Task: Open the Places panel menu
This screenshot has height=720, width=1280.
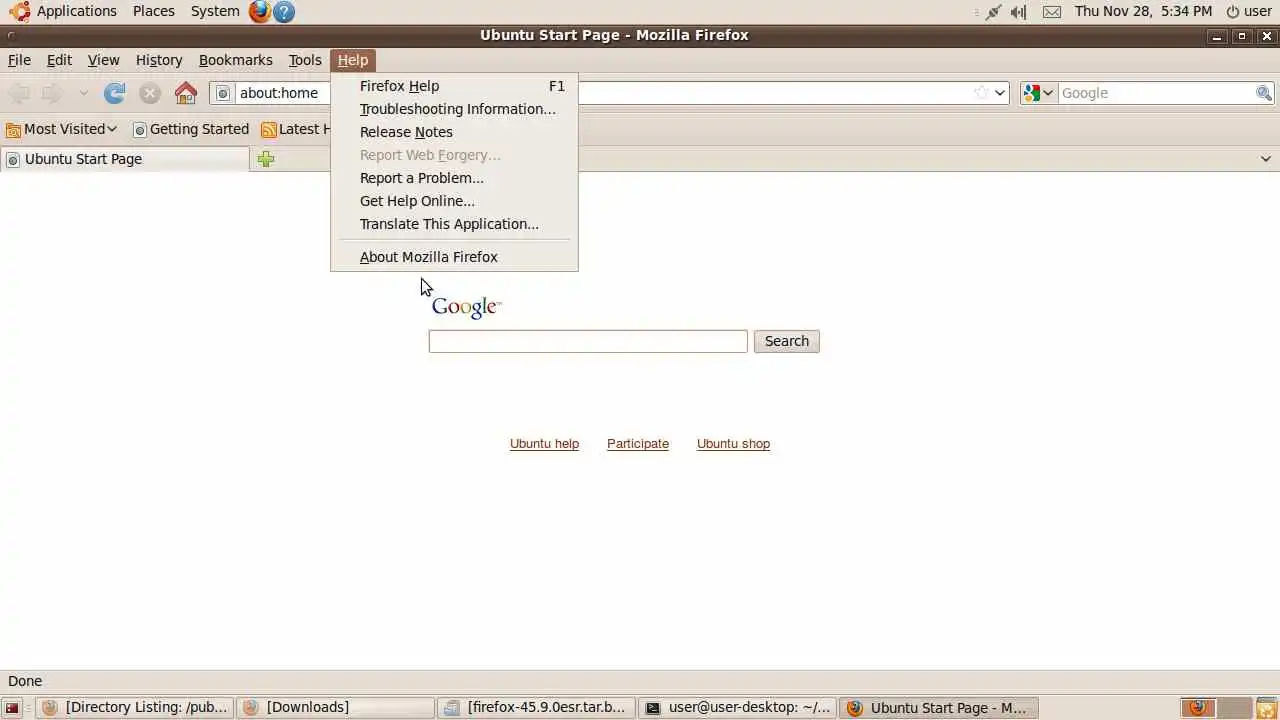Action: pyautogui.click(x=154, y=11)
